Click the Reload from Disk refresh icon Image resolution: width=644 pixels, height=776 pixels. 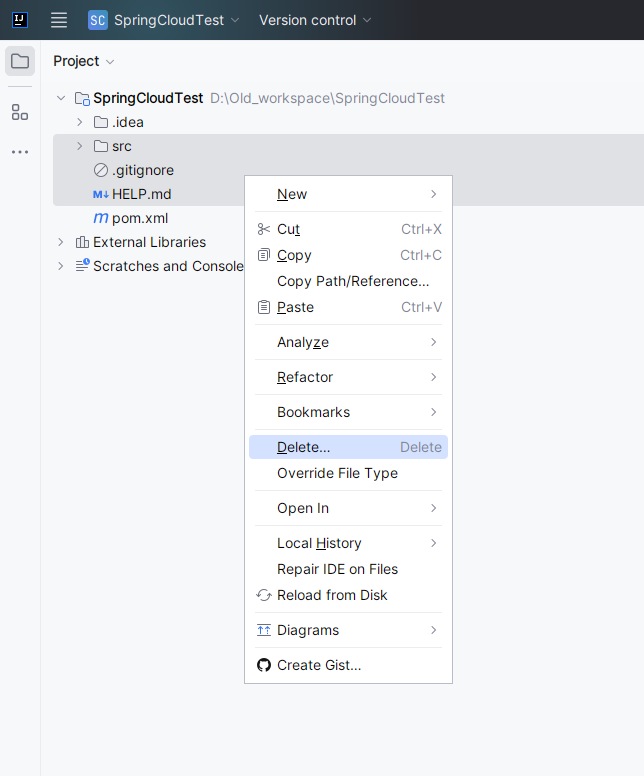pyautogui.click(x=264, y=595)
